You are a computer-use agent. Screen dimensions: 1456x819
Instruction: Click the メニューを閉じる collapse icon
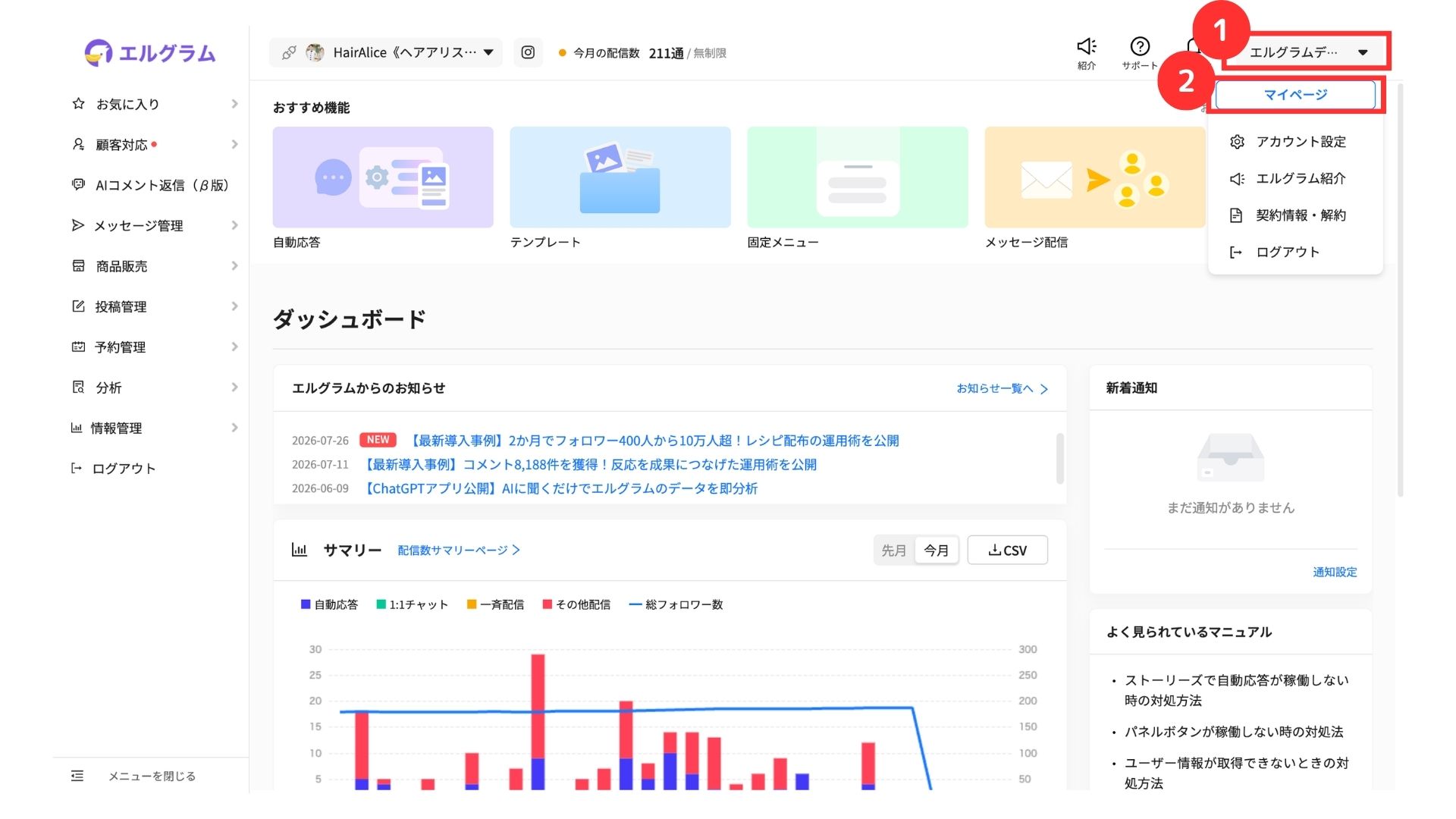point(77,776)
